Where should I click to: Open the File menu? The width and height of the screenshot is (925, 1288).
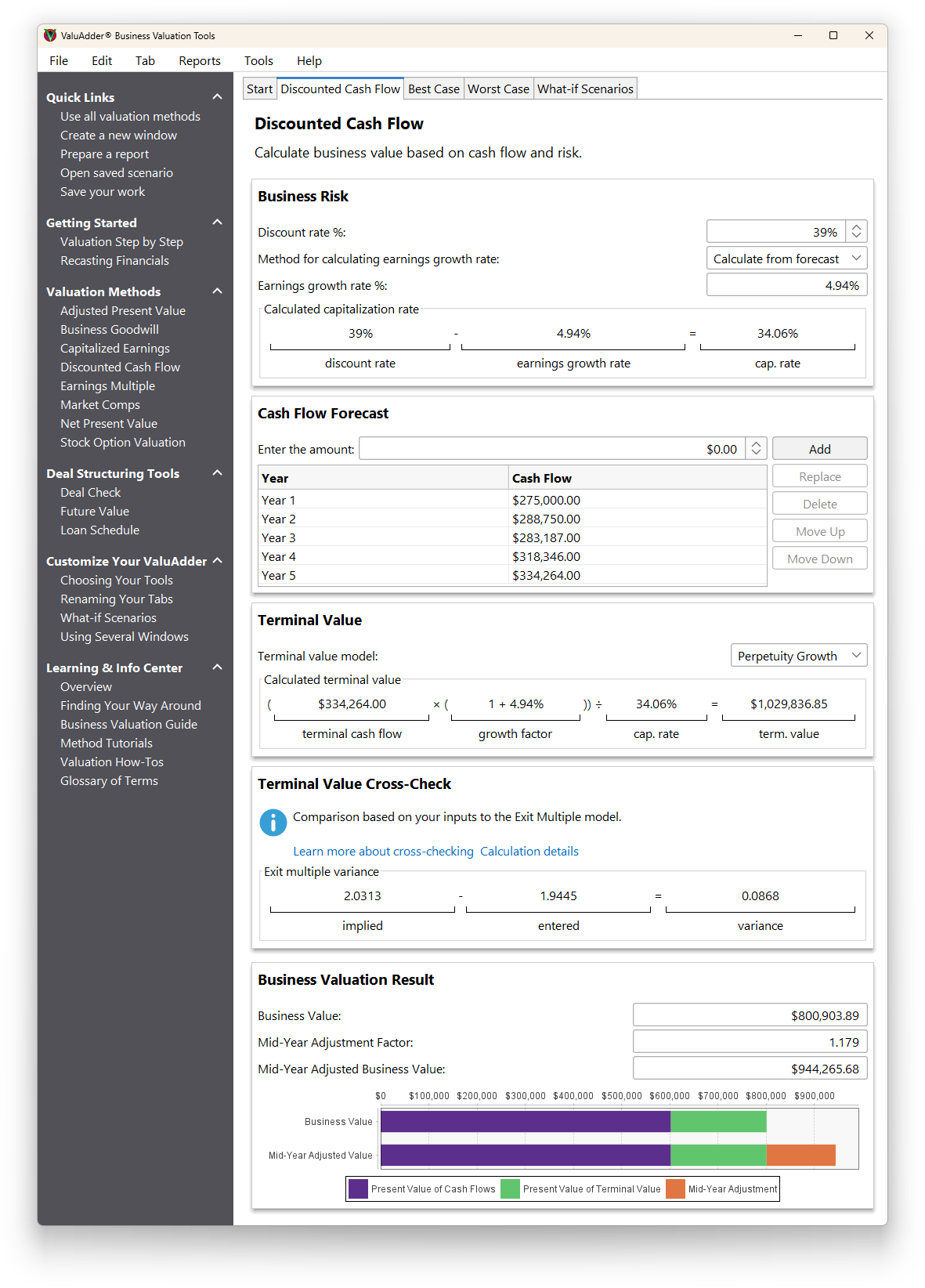(59, 61)
